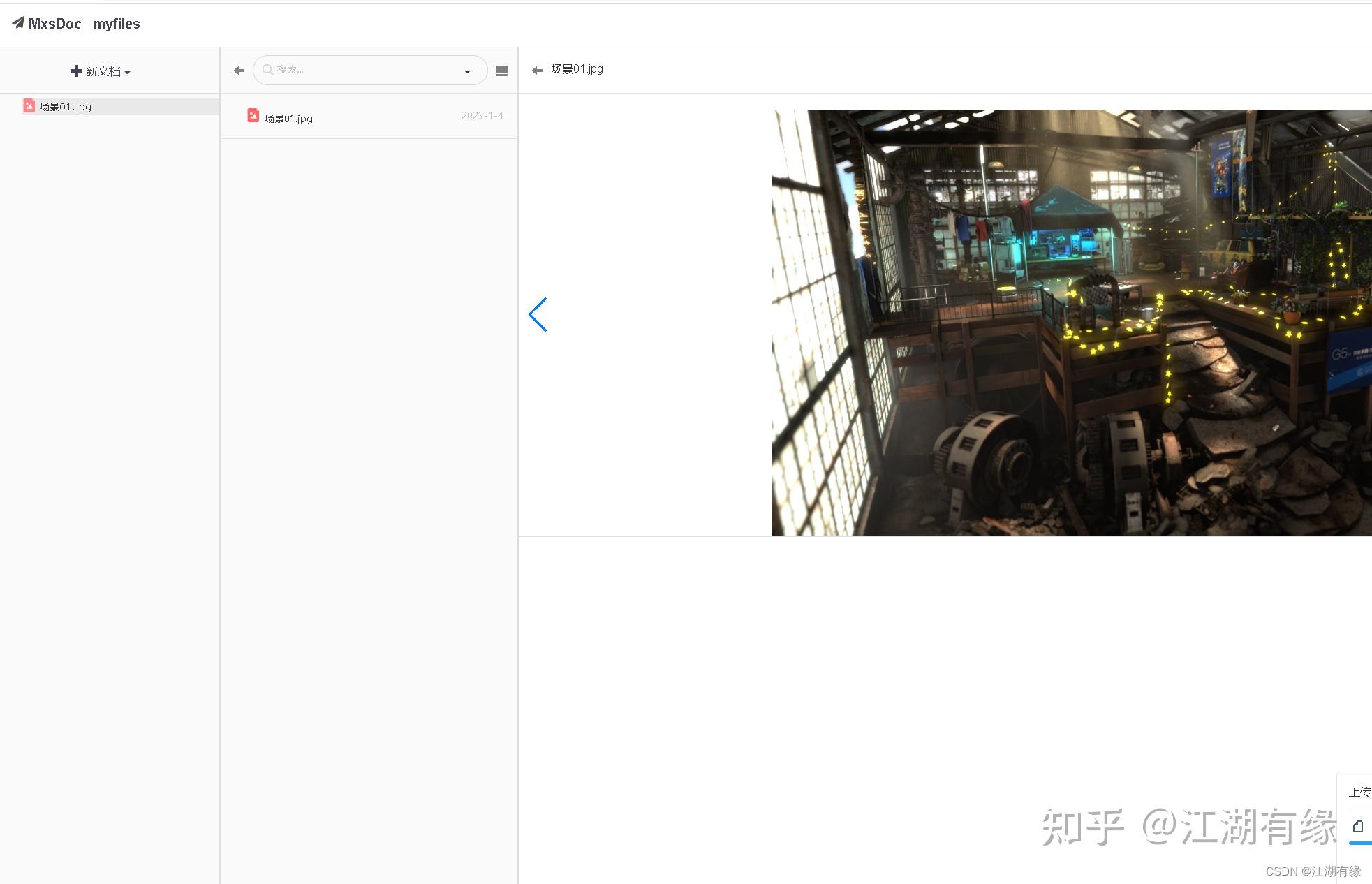The width and height of the screenshot is (1372, 884).
Task: Open the 新文档 dropdown menu
Action: tap(101, 71)
